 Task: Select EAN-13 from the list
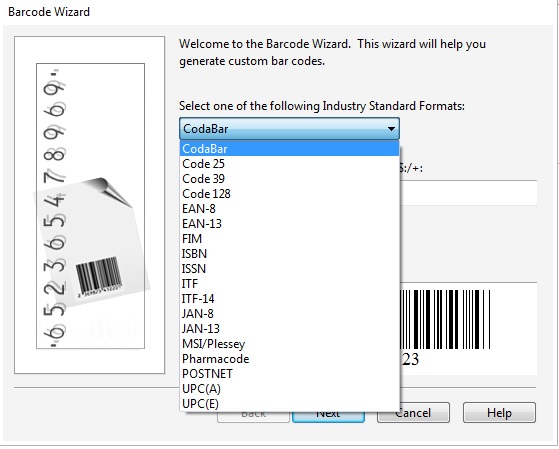pyautogui.click(x=289, y=224)
